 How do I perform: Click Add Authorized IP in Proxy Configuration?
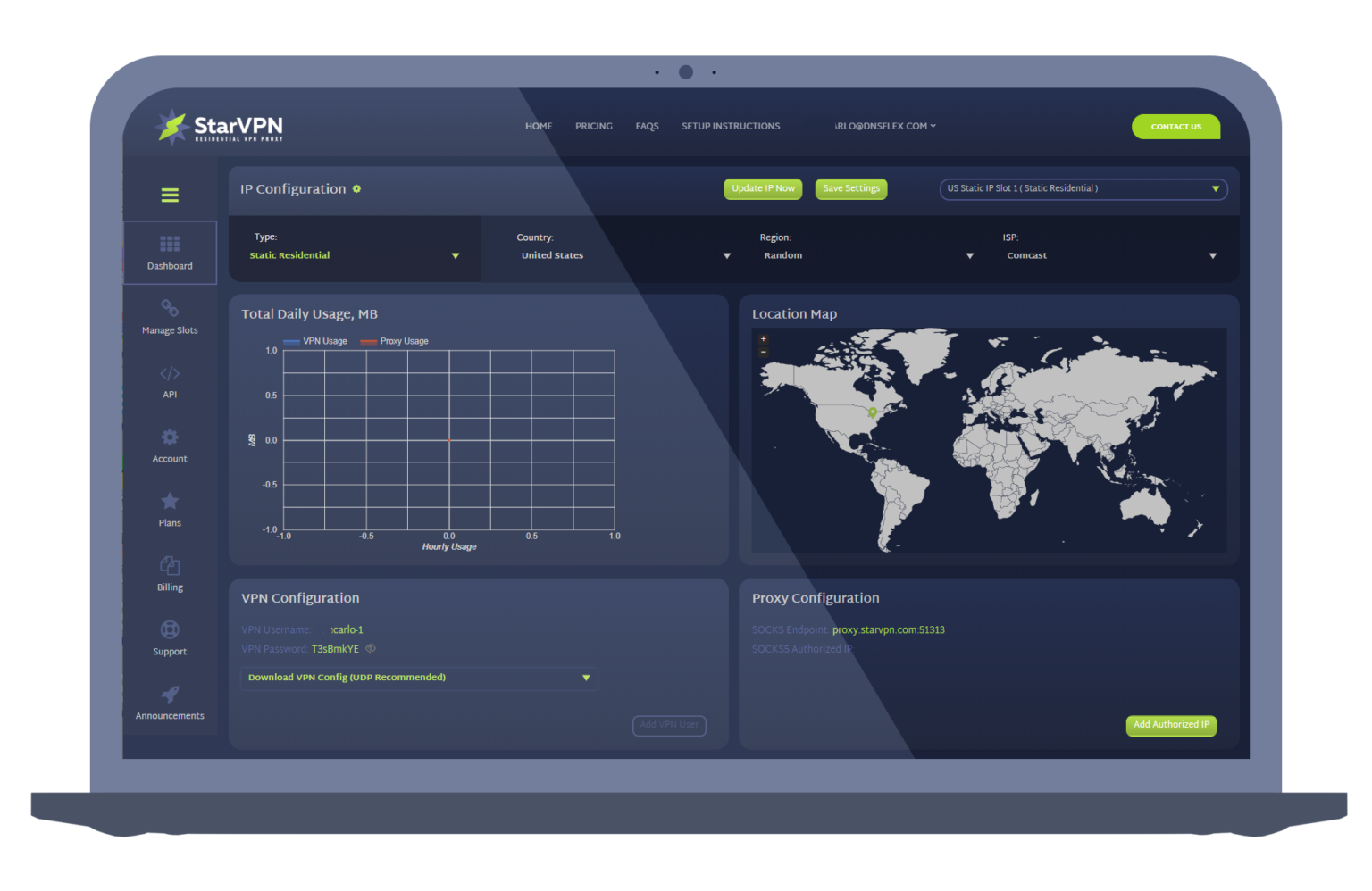(x=1171, y=725)
